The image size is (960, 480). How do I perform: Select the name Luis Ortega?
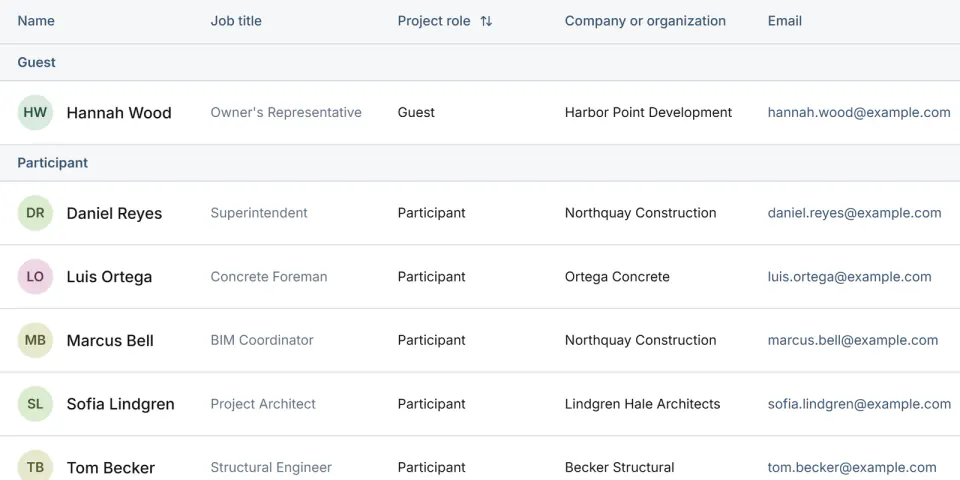point(109,277)
